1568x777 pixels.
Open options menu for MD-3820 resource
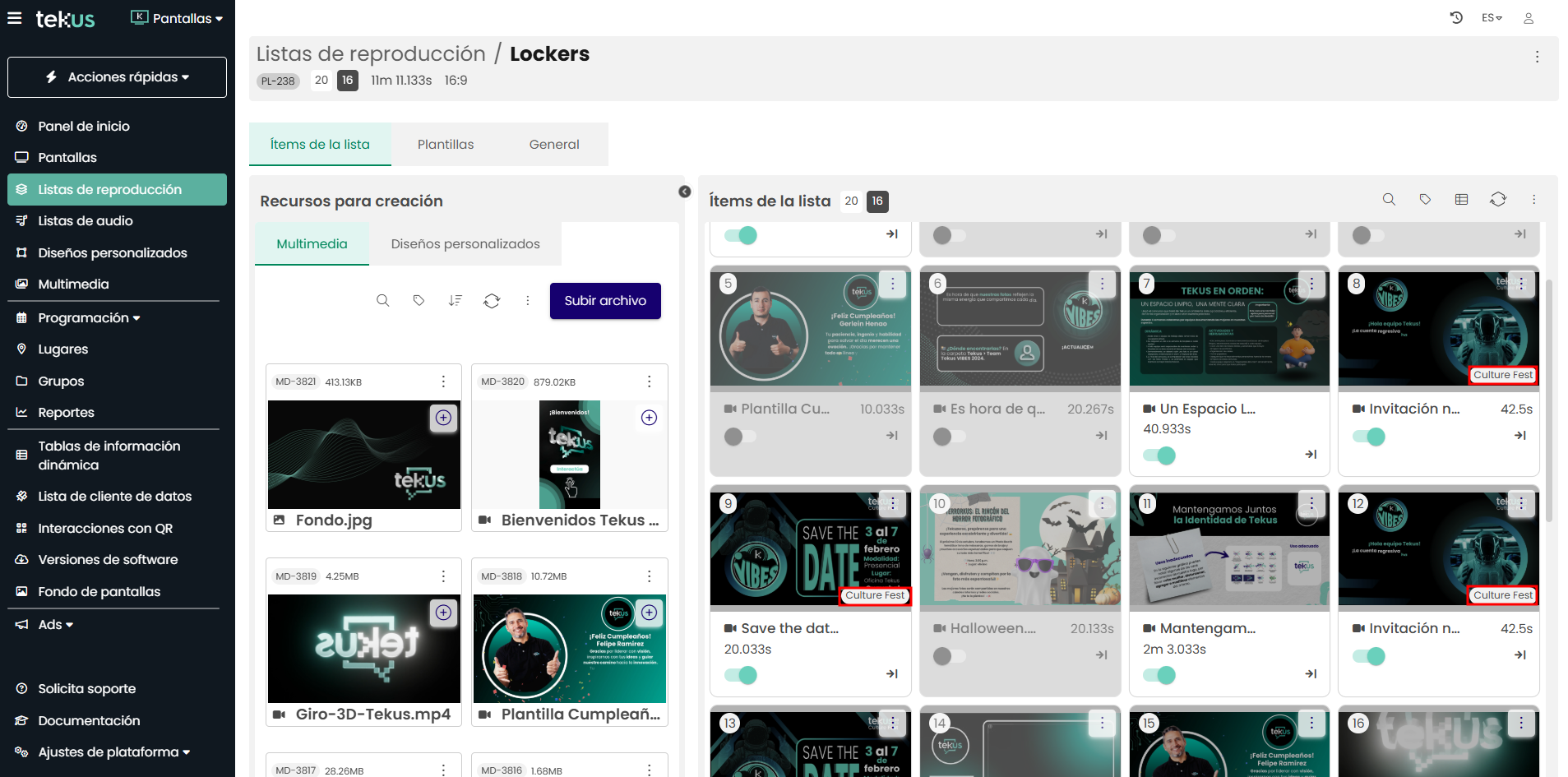[649, 382]
